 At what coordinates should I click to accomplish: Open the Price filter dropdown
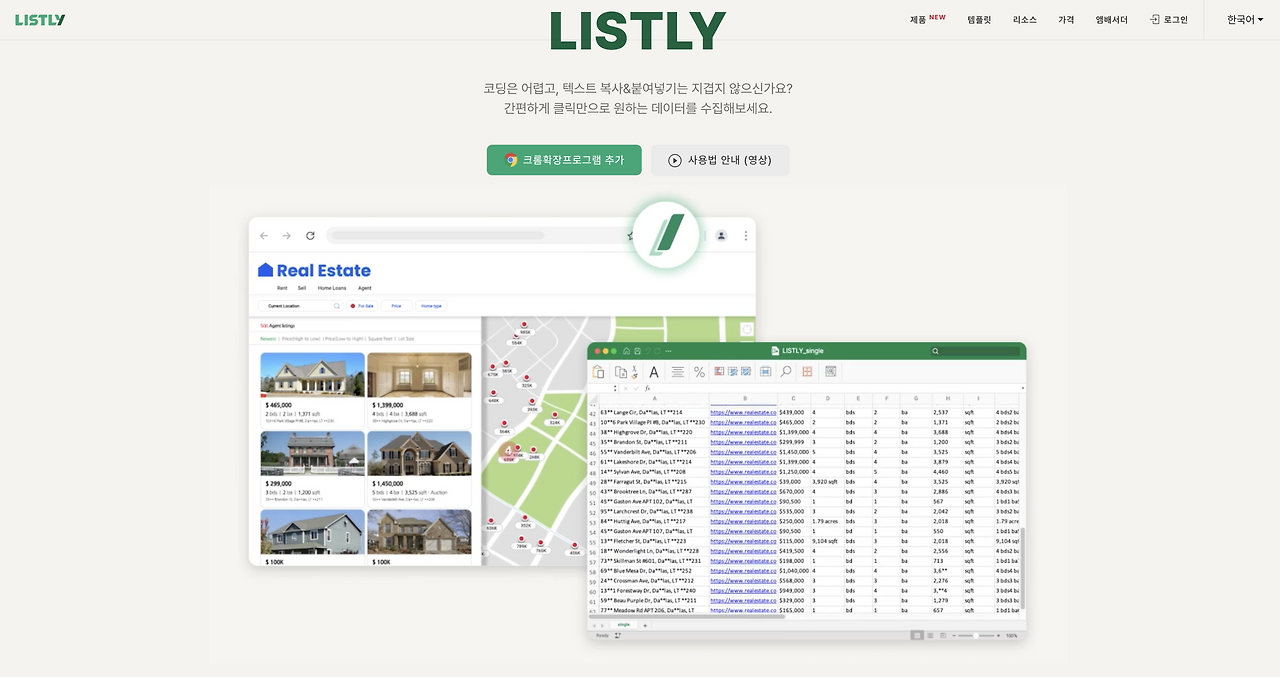[x=396, y=306]
